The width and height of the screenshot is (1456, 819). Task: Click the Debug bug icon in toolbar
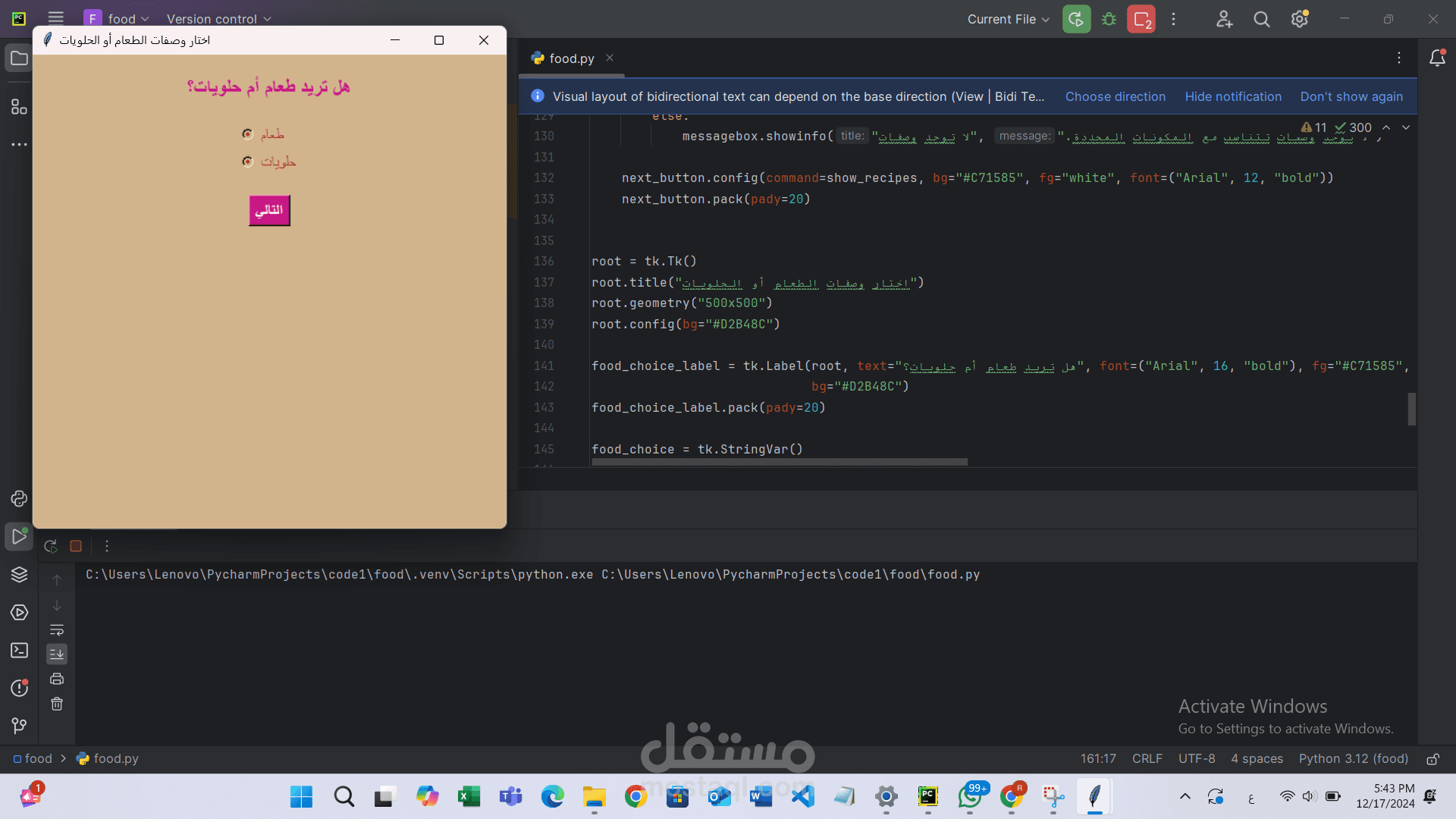click(1109, 19)
